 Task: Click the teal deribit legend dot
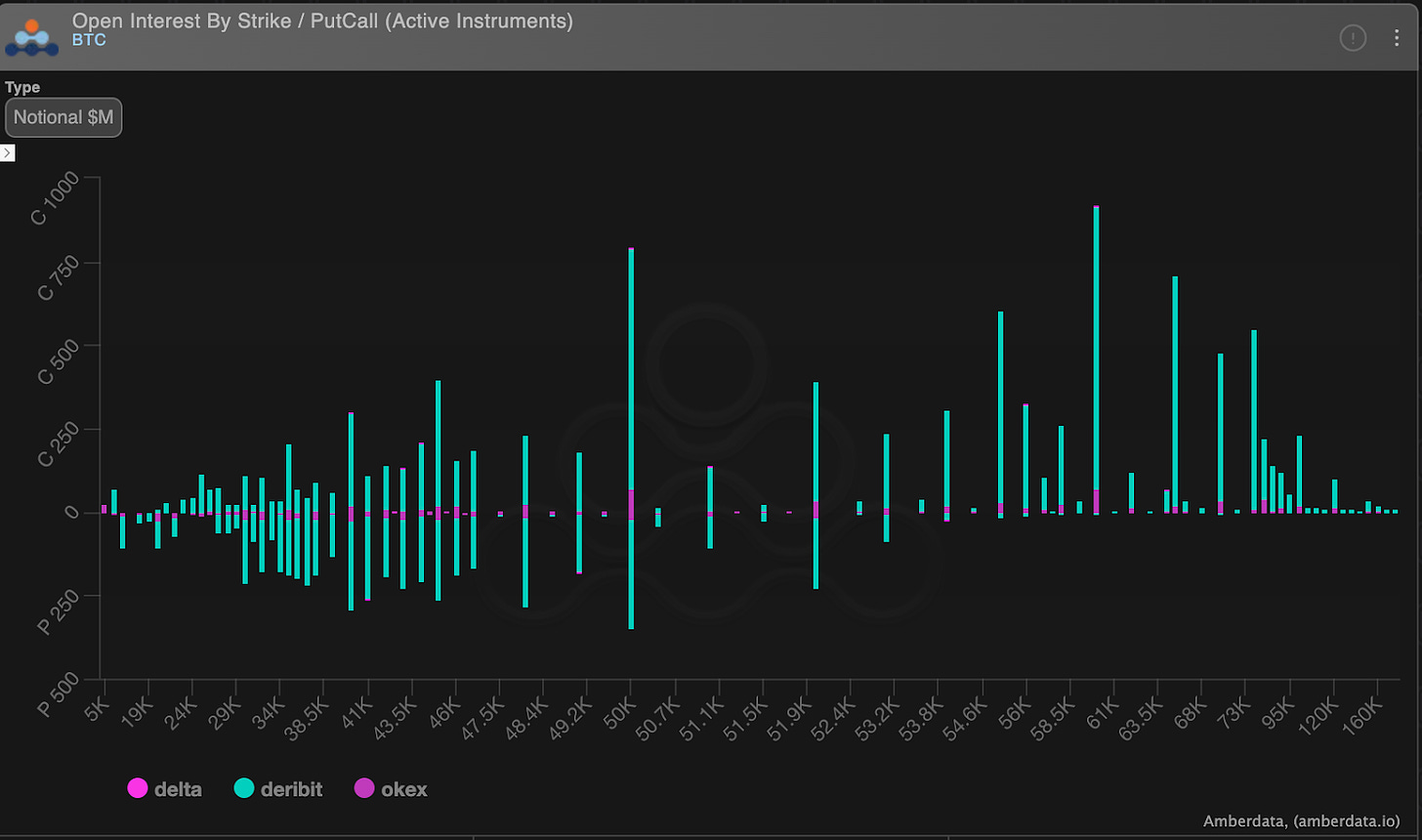coord(244,789)
